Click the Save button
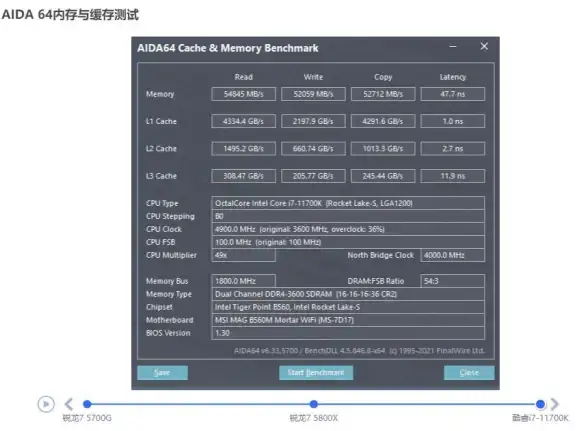Image resolution: width=588 pixels, height=431 pixels. coord(162,372)
